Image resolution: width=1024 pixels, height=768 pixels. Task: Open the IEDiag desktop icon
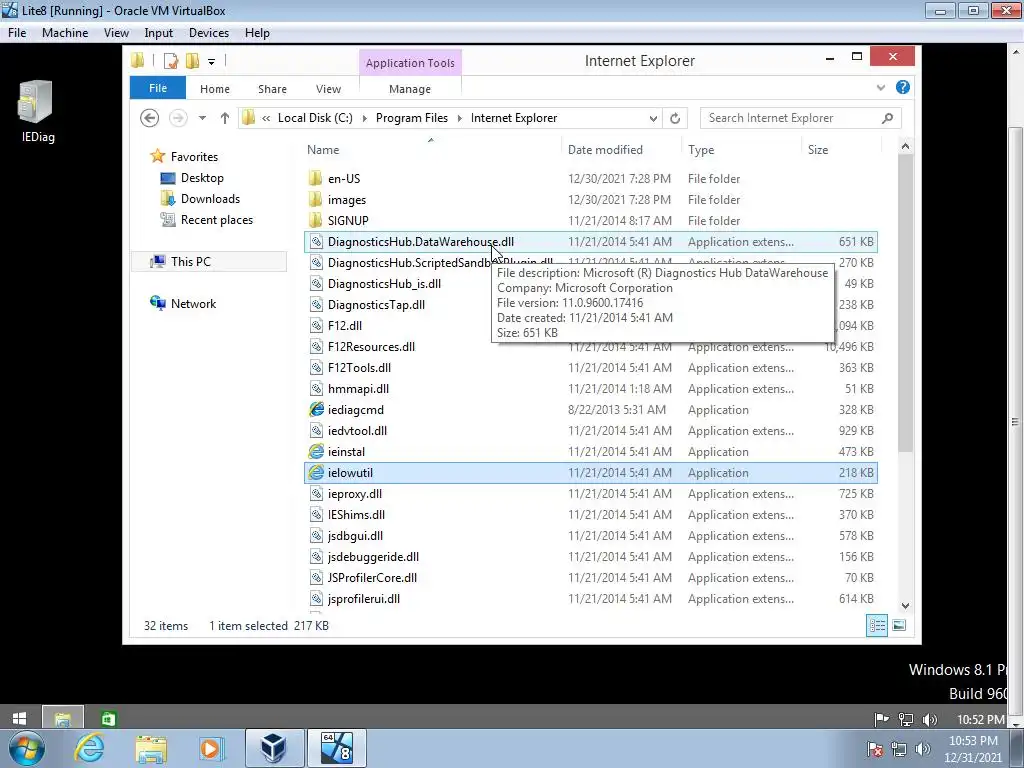coord(37,111)
